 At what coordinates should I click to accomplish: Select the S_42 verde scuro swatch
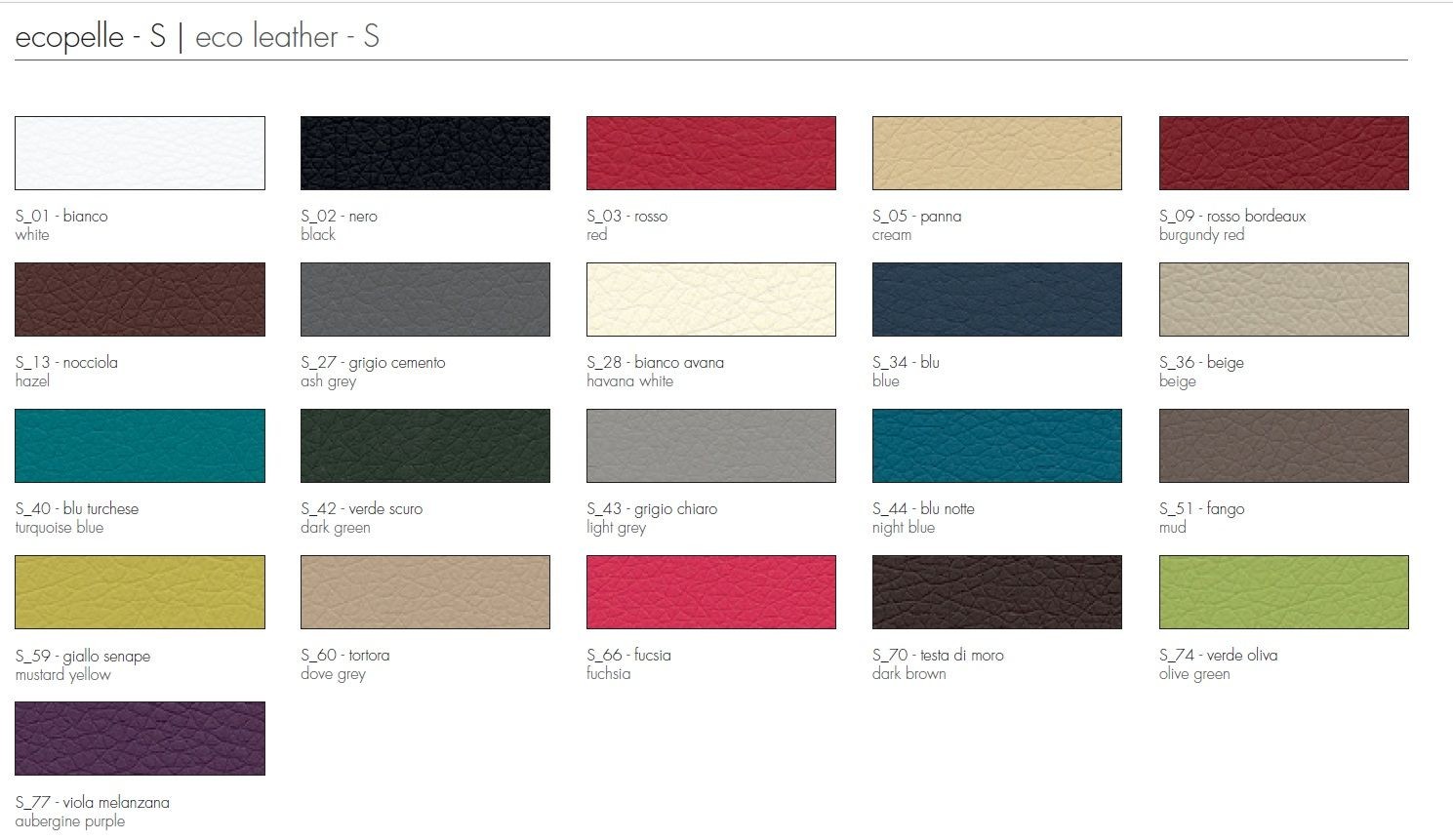[x=425, y=446]
